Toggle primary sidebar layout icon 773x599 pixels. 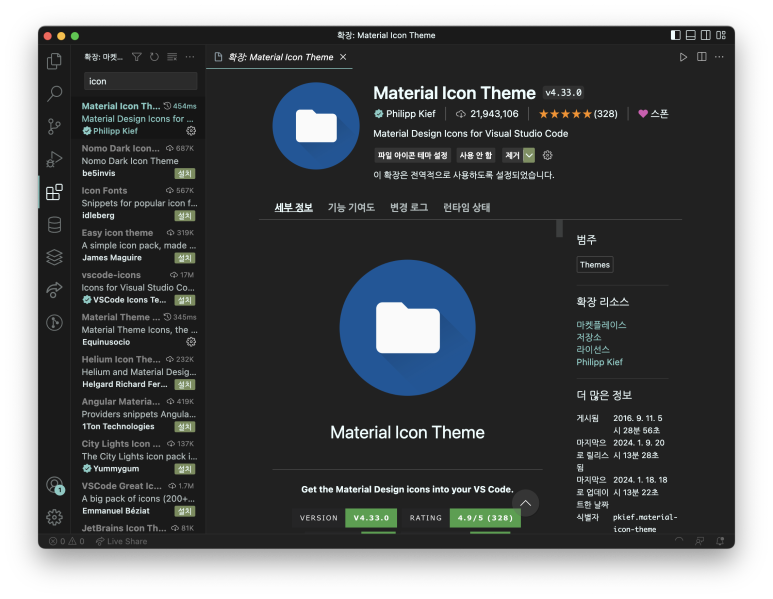[x=676, y=35]
